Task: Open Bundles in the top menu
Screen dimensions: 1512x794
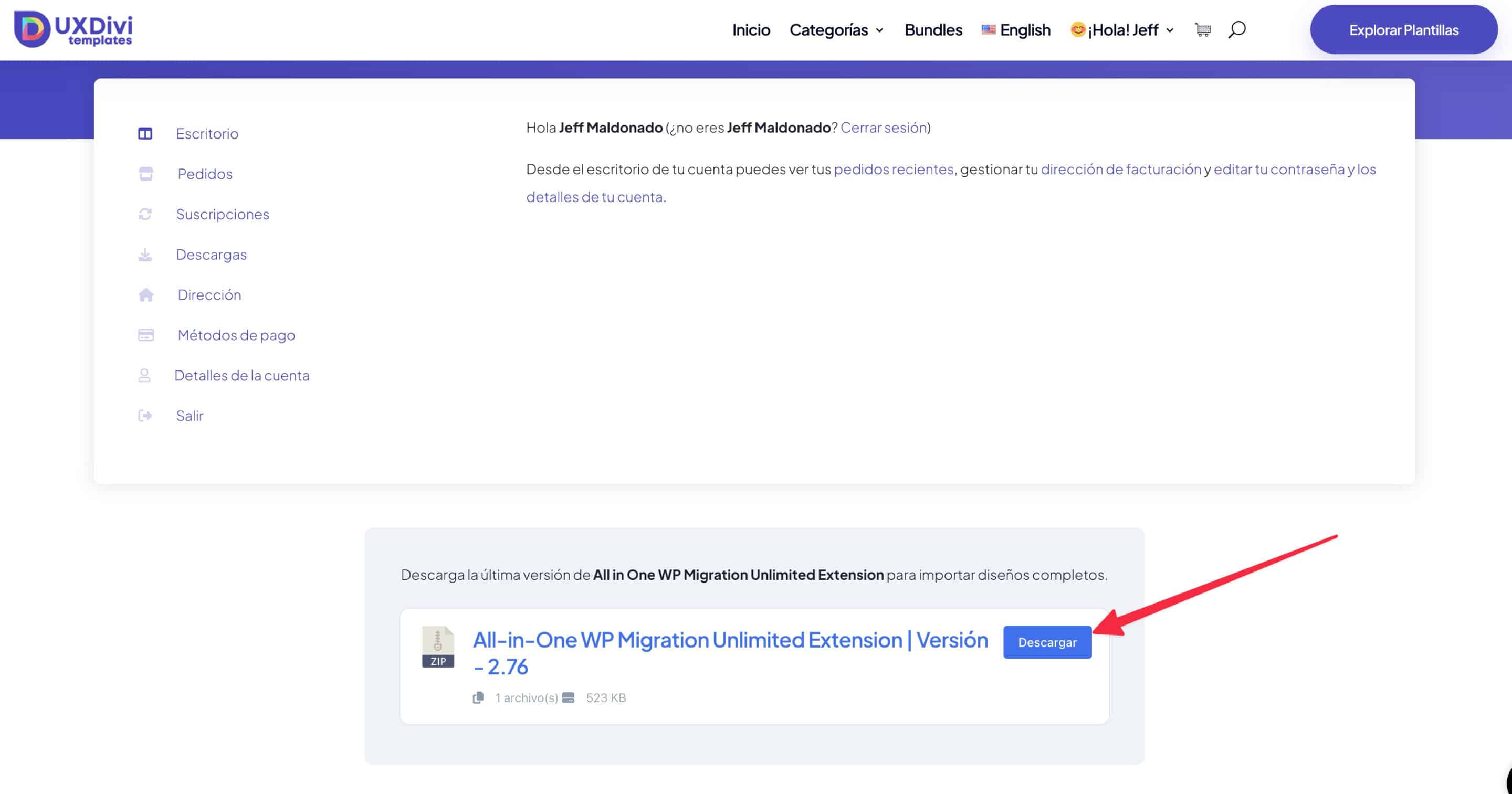Action: (x=933, y=30)
